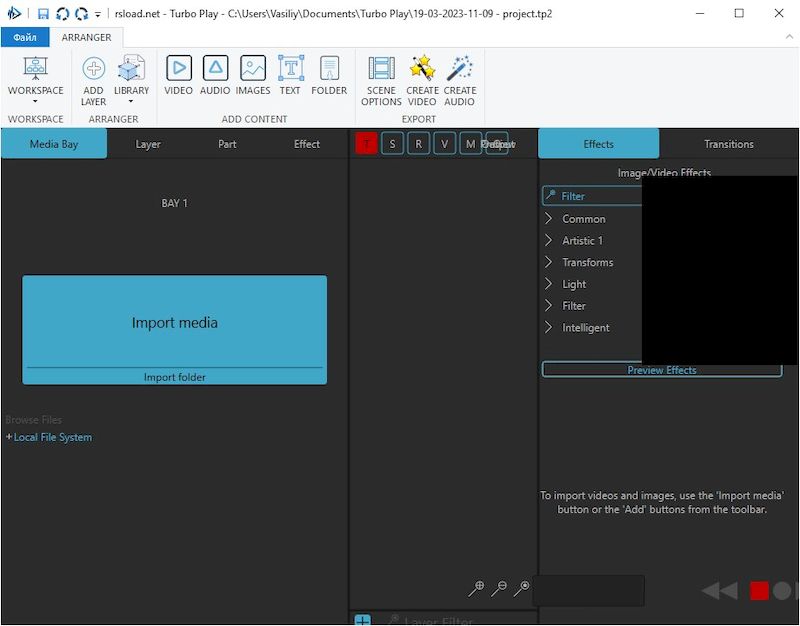
Task: Open the Layer tab
Action: (x=148, y=144)
